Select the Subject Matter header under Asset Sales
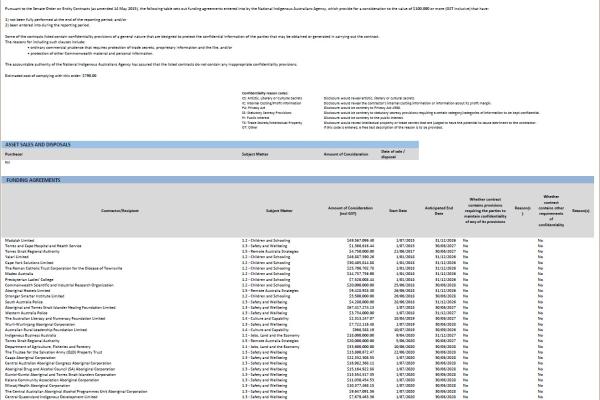Viewport: 600px width, 400px height. click(x=255, y=154)
